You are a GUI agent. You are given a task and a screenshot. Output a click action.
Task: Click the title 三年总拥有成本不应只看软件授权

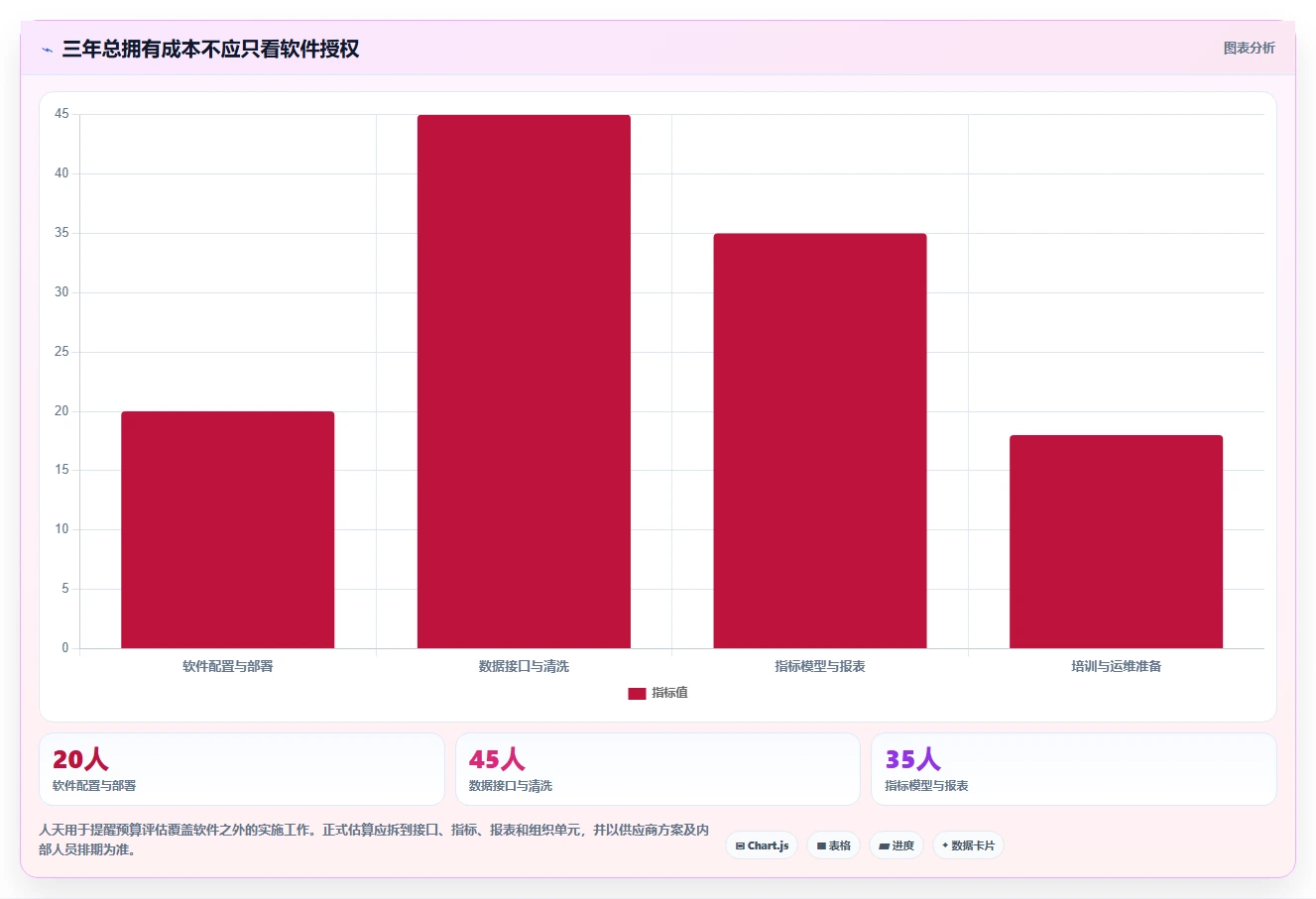pos(210,49)
